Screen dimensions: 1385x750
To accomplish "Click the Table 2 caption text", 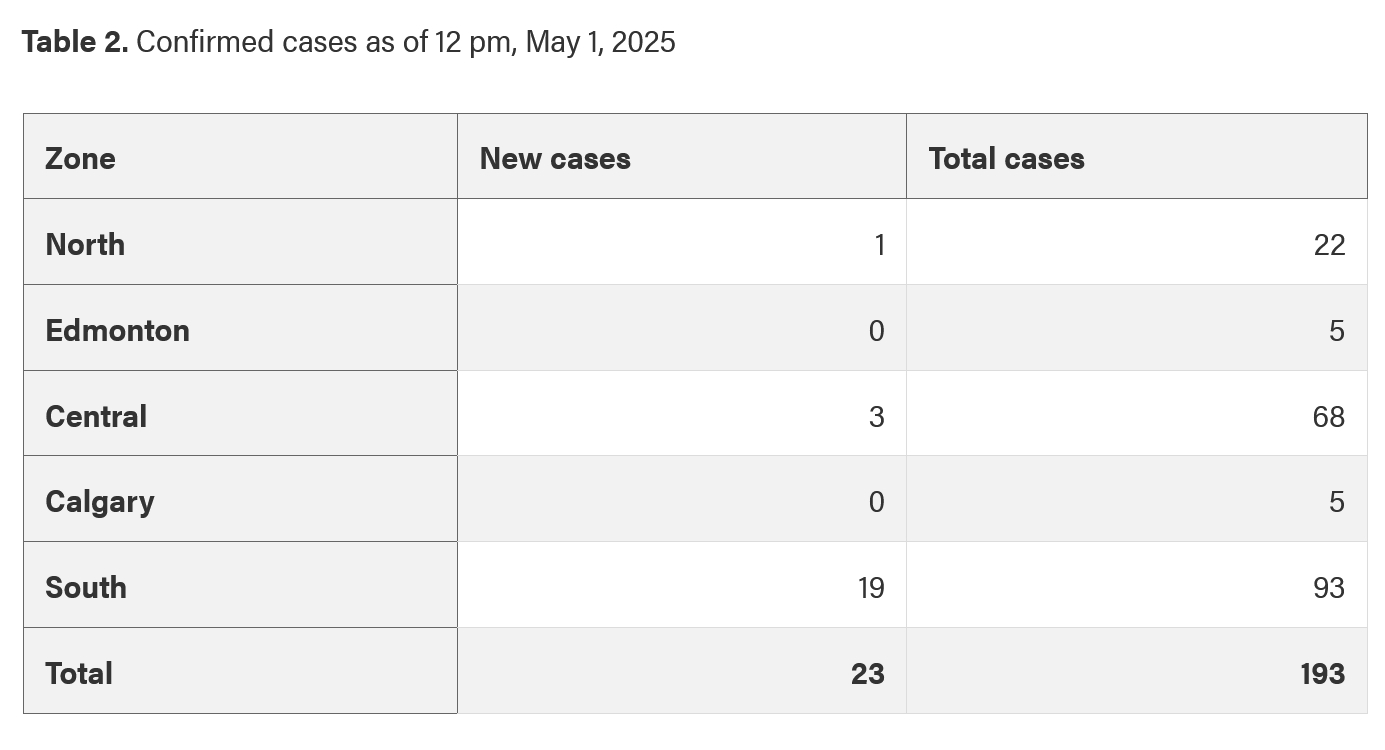I will [x=348, y=42].
